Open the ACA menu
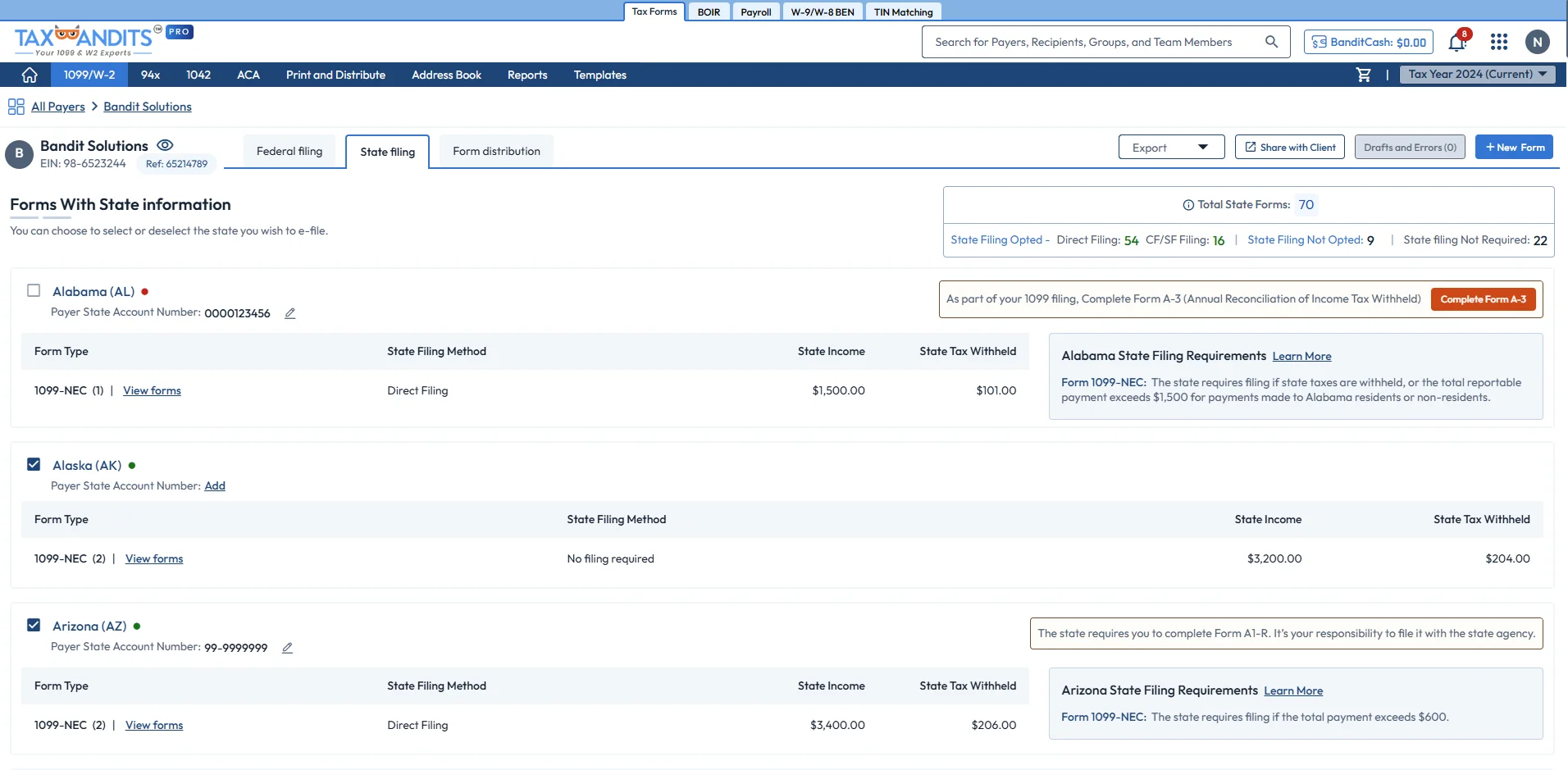This screenshot has height=770, width=1568. [248, 75]
